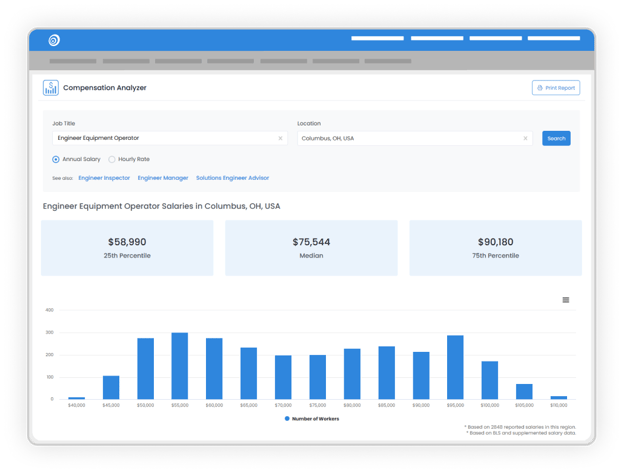Click the $75,544 Median card
The width and height of the screenshot is (624, 473).
311,248
